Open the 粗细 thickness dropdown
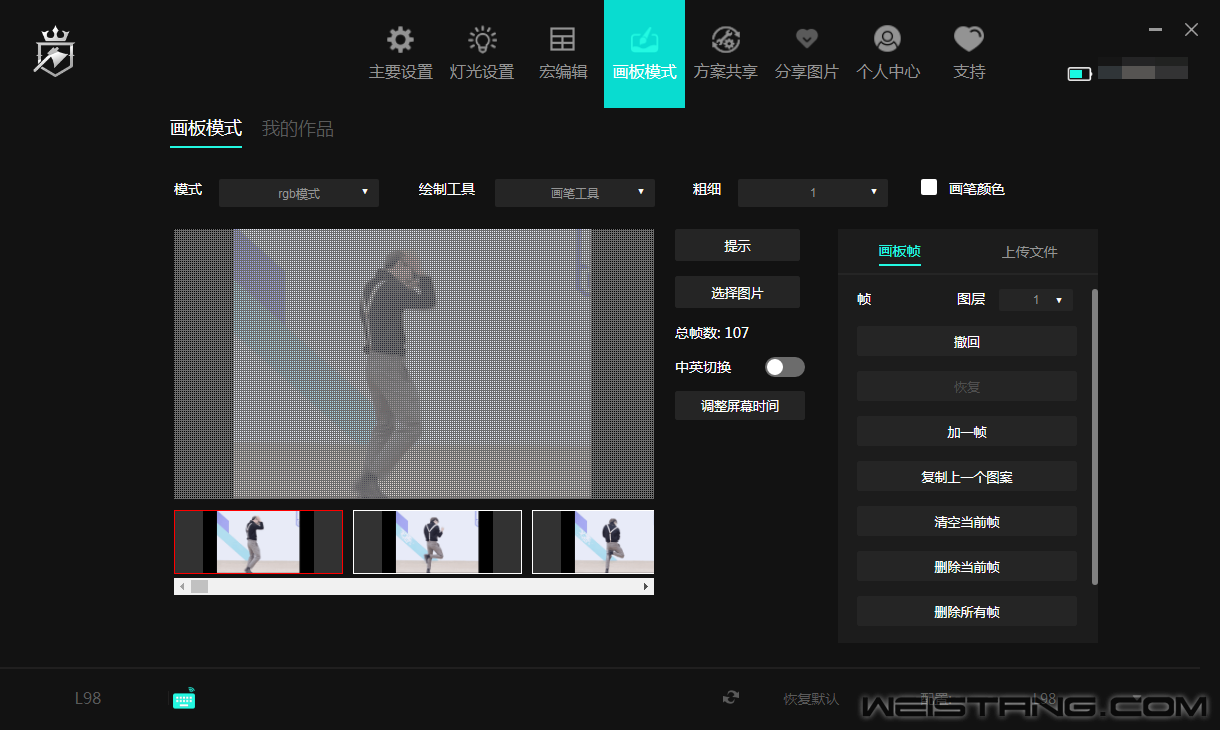 813,193
